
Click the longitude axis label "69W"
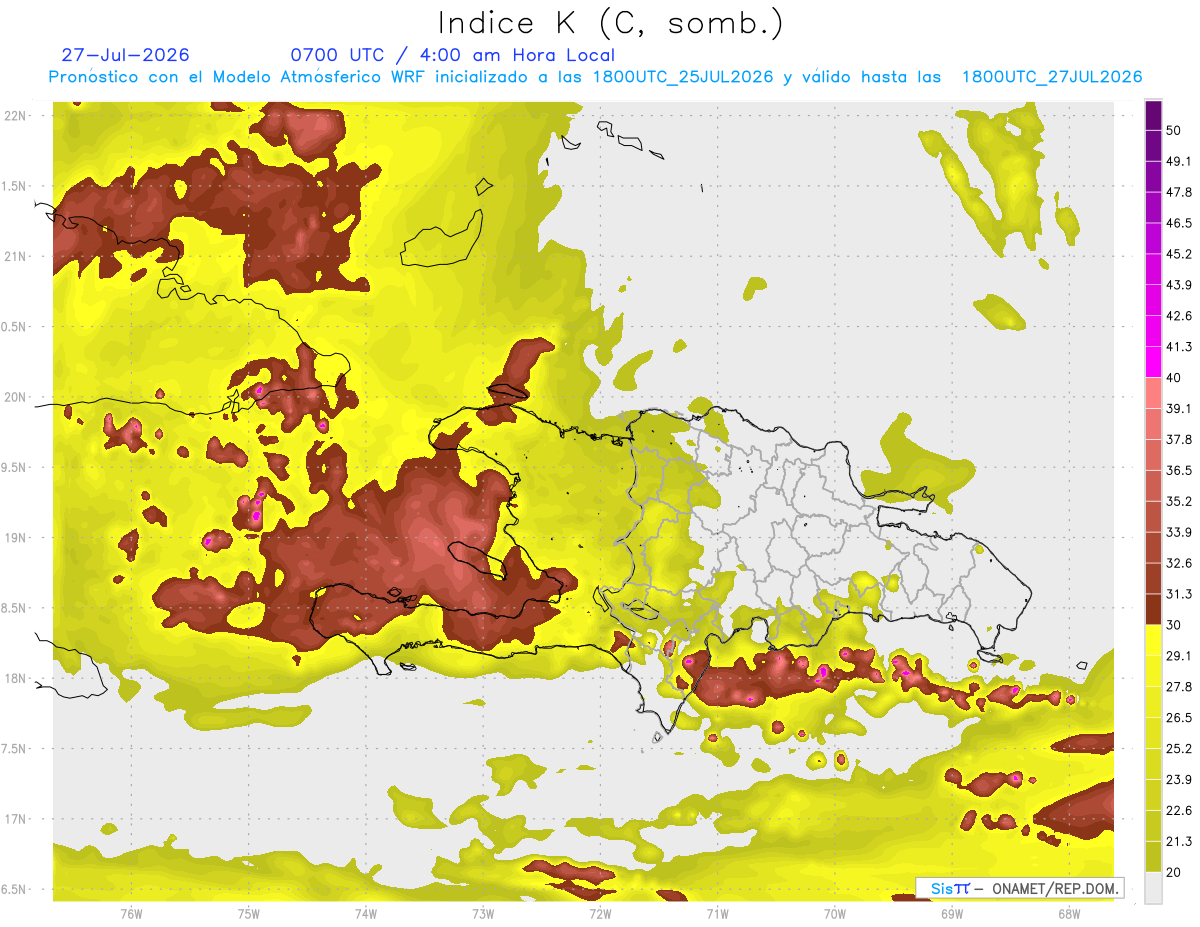tap(951, 913)
